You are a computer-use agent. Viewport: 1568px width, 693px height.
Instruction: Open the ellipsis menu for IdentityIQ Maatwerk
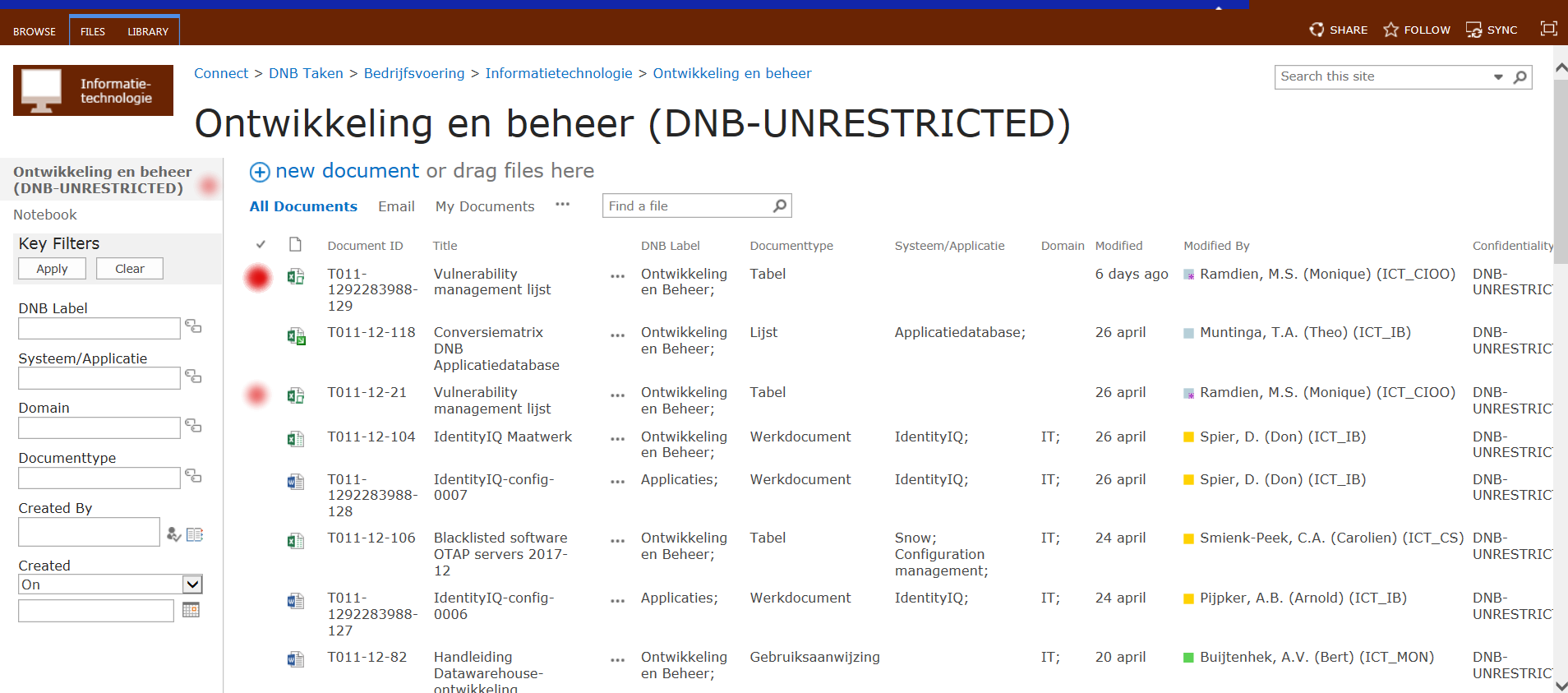(617, 439)
